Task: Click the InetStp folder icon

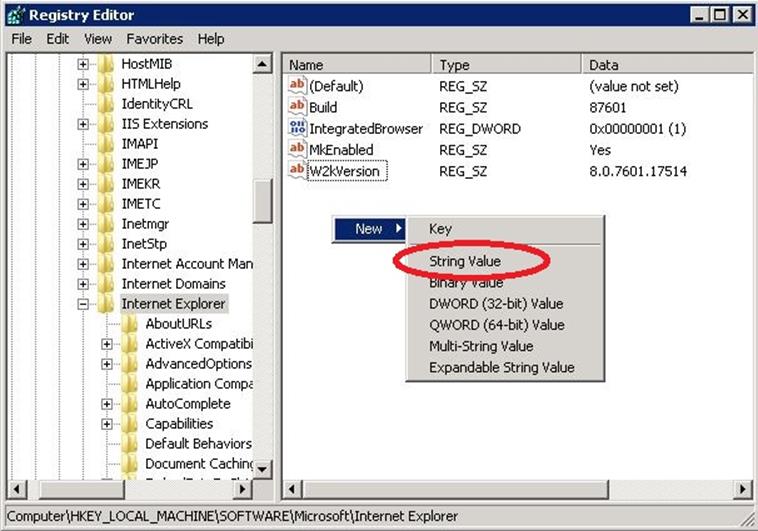Action: pyautogui.click(x=106, y=244)
